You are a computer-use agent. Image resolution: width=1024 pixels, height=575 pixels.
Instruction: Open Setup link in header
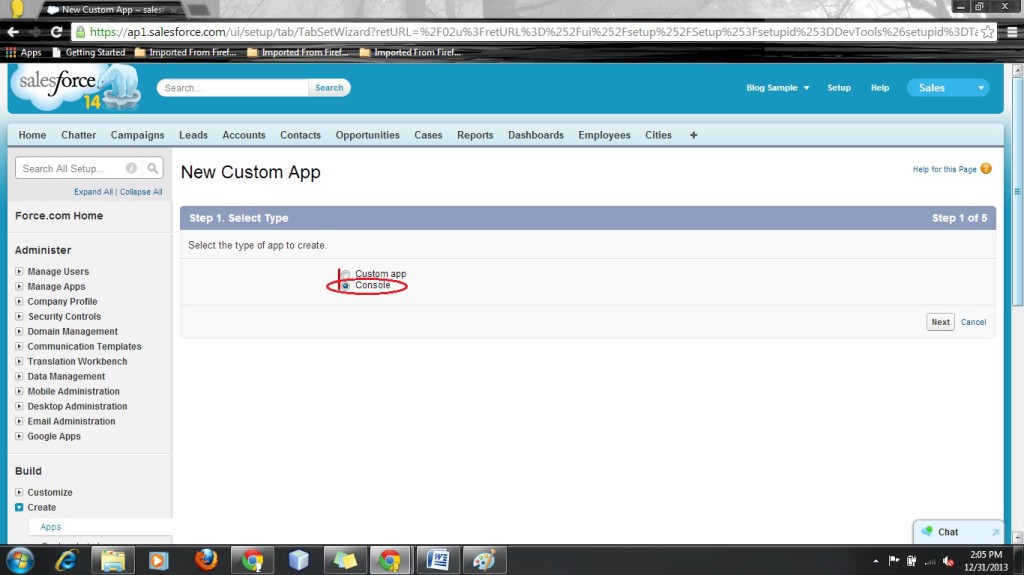pyautogui.click(x=839, y=88)
